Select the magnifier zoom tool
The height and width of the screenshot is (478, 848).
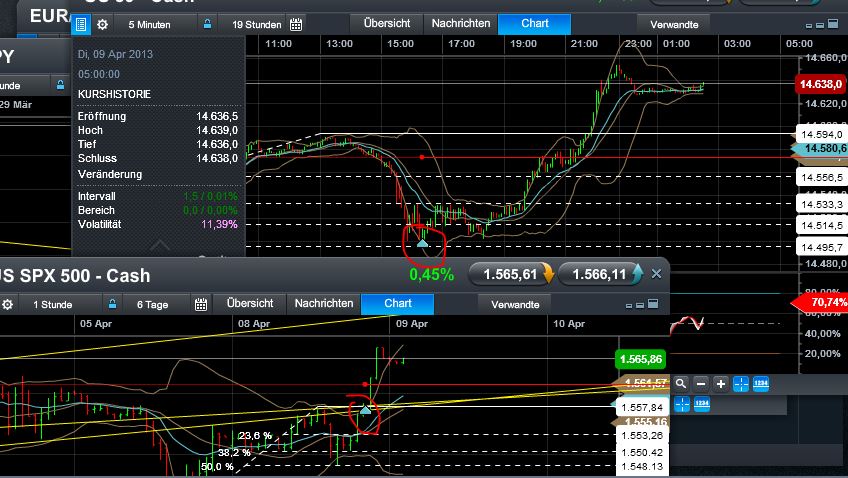[681, 384]
